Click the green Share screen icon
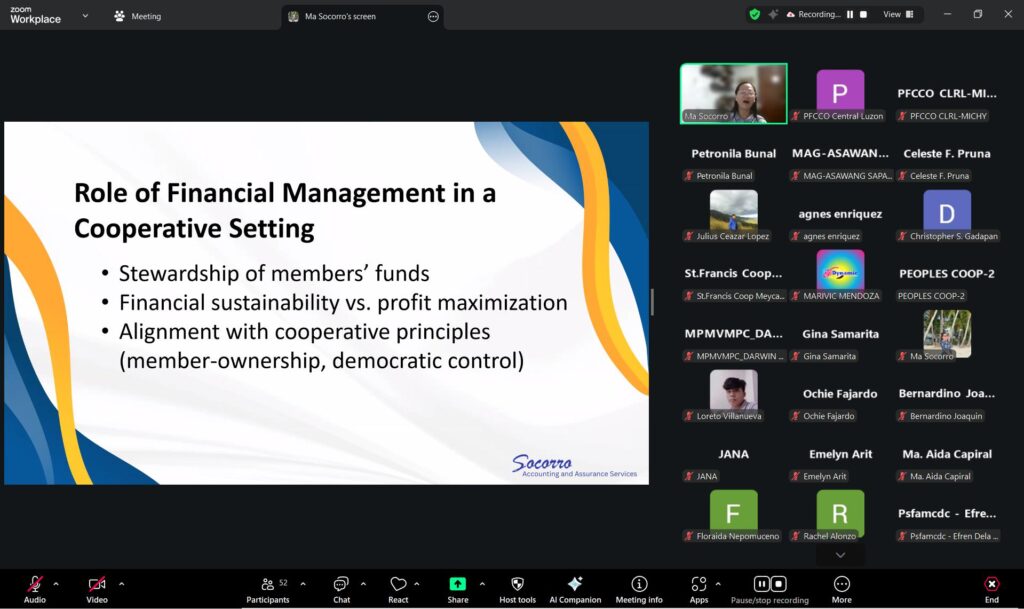The image size is (1024, 609). 457,584
